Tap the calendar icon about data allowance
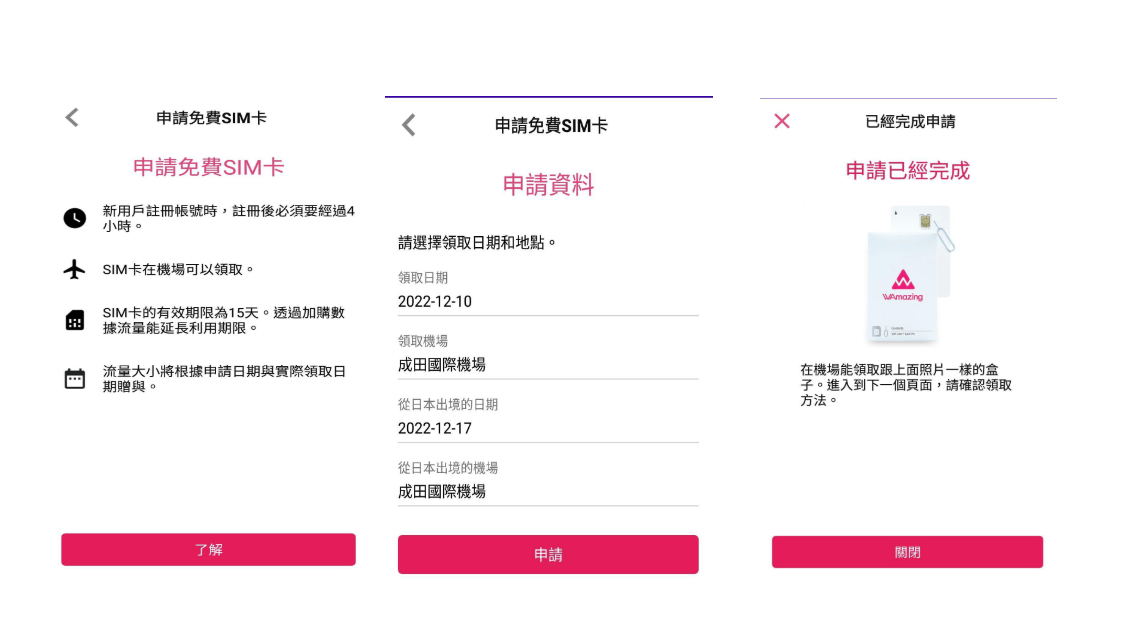This screenshot has width=1121, height=641. pyautogui.click(x=75, y=379)
